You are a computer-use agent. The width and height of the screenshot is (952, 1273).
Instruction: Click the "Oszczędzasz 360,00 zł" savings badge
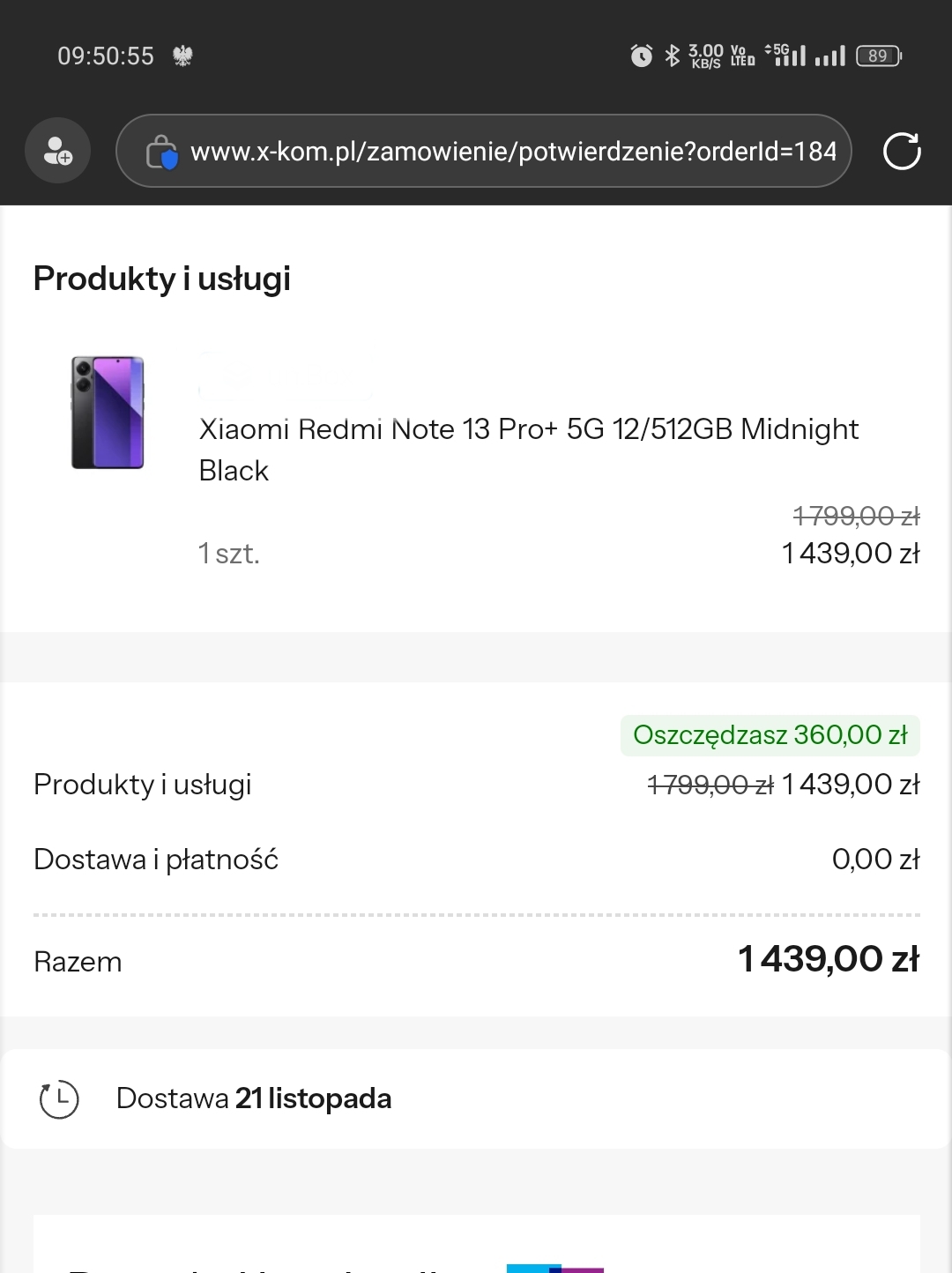point(770,735)
